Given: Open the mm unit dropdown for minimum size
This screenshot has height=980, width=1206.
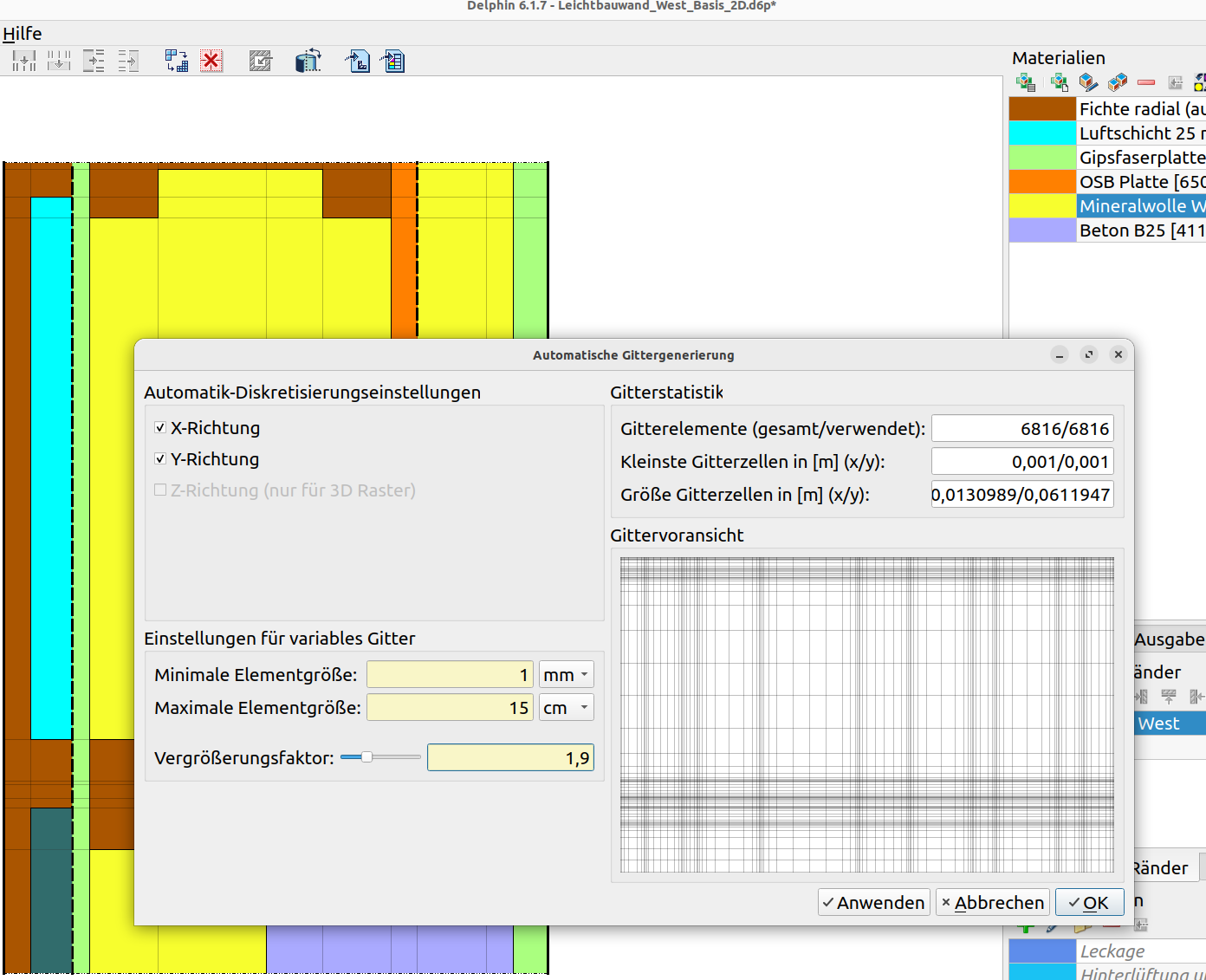Looking at the screenshot, I should click(567, 674).
